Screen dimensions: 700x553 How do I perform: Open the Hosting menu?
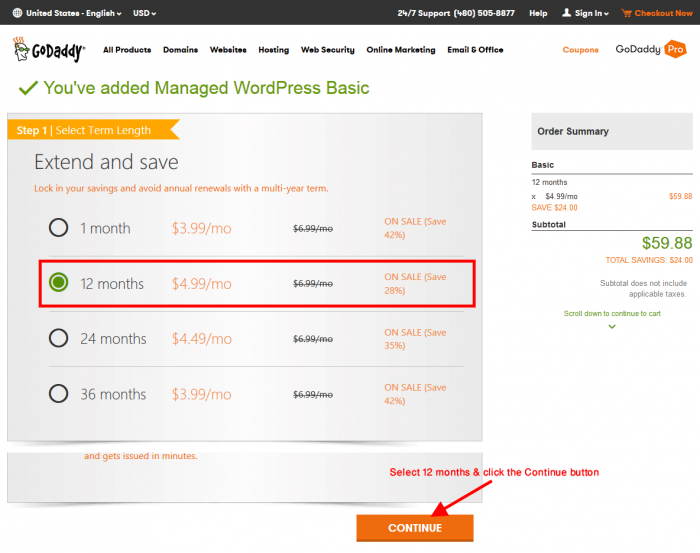[x=274, y=50]
